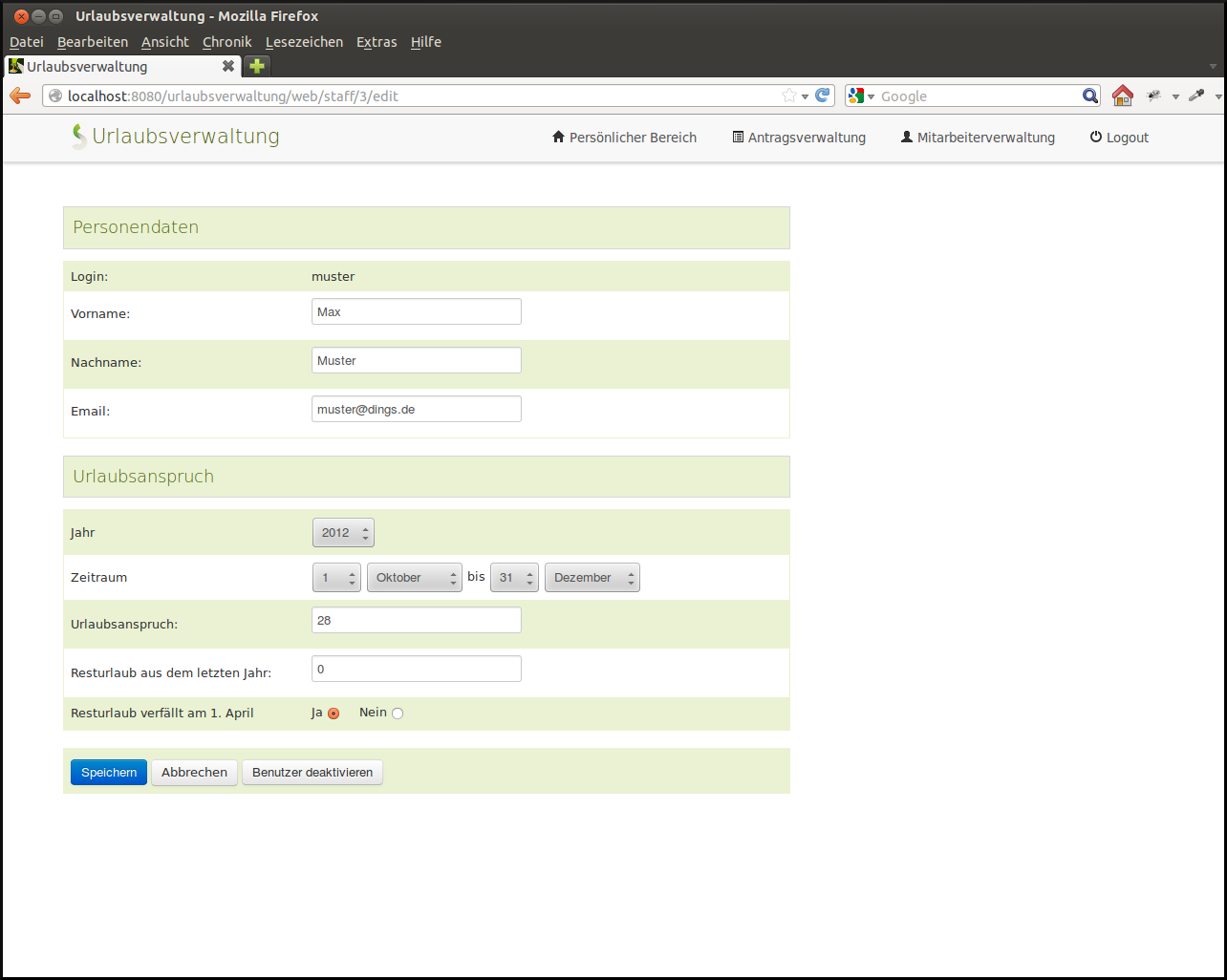This screenshot has height=980, width=1227.
Task: Open Google search engine dropdown
Action: click(861, 96)
